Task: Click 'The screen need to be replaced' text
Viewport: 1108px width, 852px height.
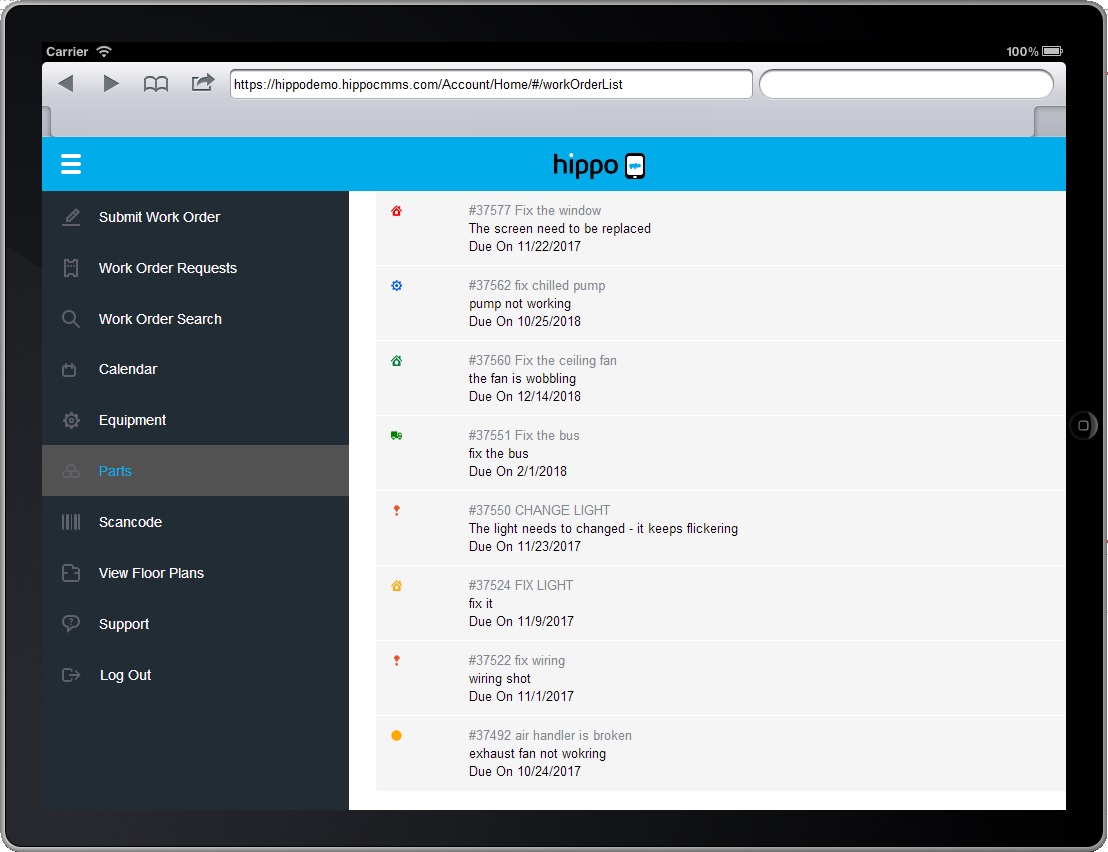Action: point(560,228)
